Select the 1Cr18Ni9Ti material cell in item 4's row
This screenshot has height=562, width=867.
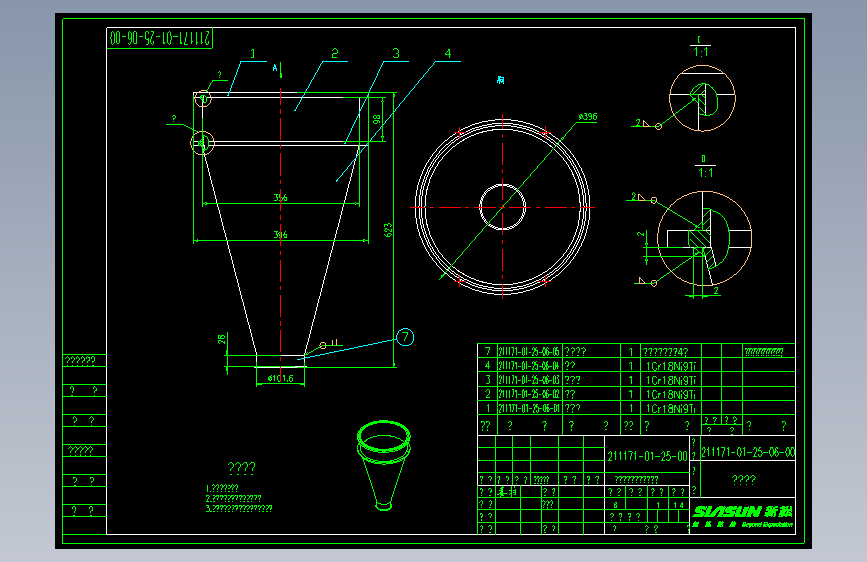(x=671, y=366)
